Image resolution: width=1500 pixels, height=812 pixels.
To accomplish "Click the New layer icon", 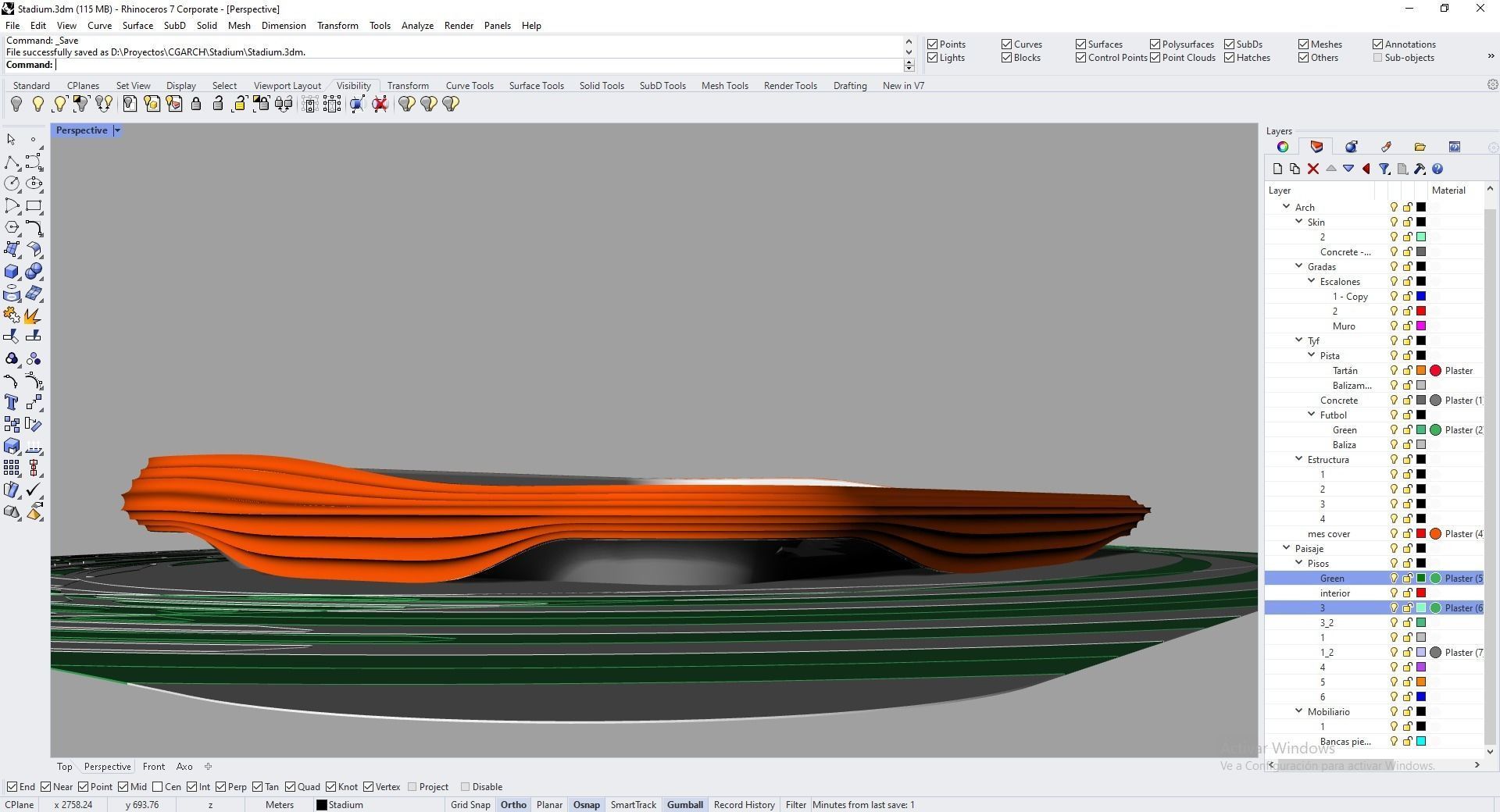I will click(1277, 169).
